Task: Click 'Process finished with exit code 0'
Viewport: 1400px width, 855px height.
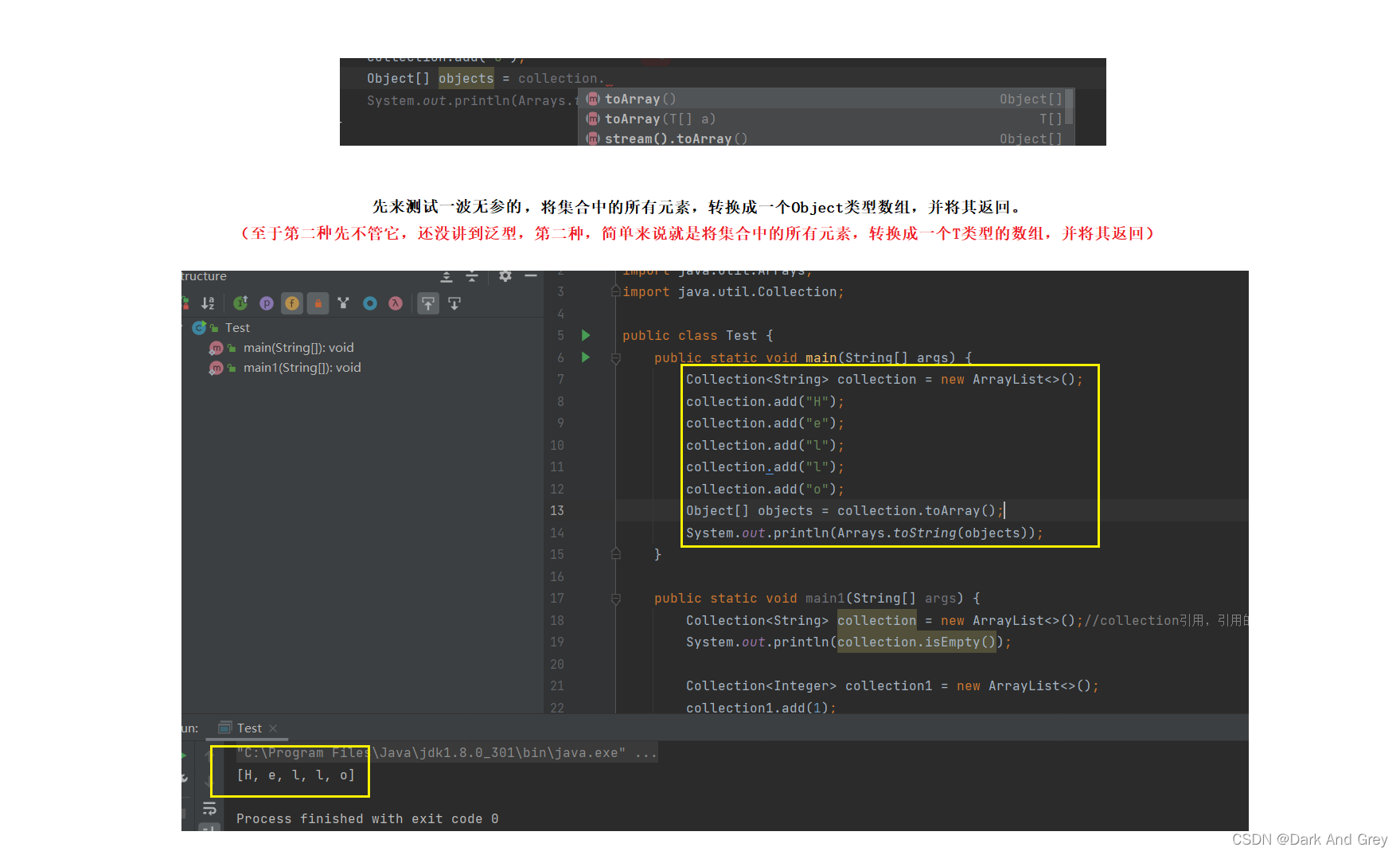Action: [x=367, y=819]
